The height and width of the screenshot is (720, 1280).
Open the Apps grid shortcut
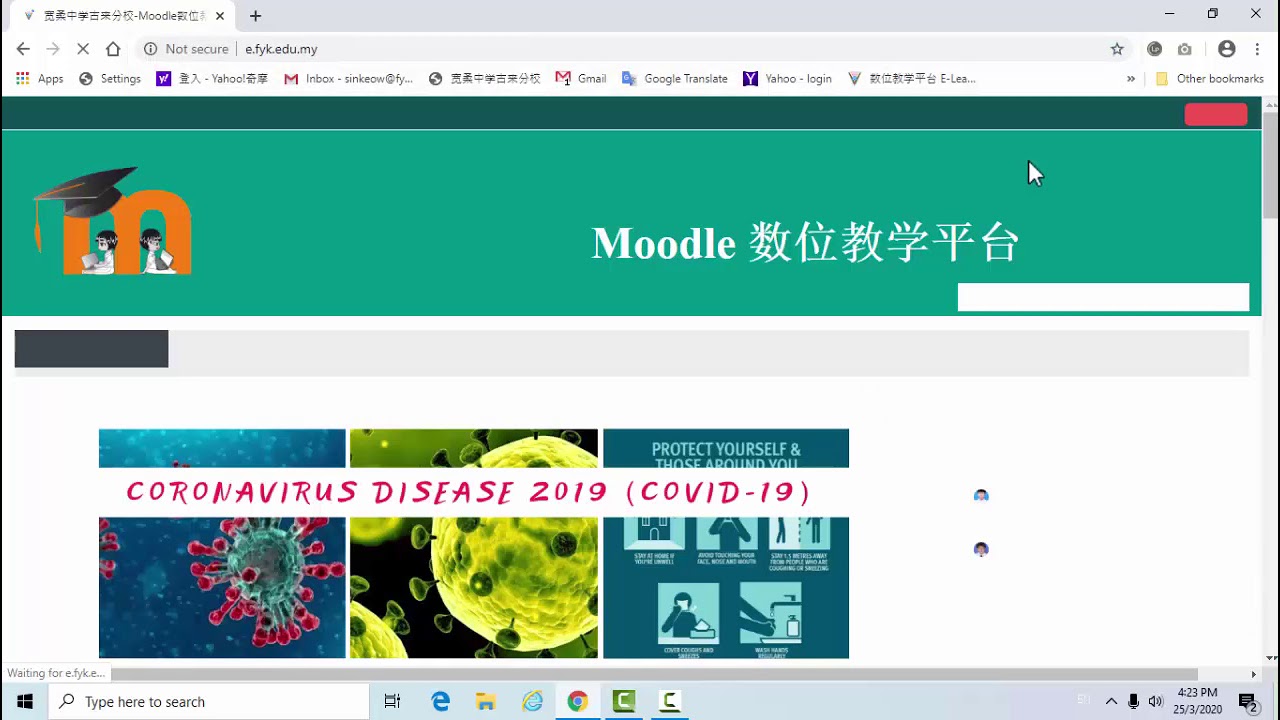tap(39, 78)
